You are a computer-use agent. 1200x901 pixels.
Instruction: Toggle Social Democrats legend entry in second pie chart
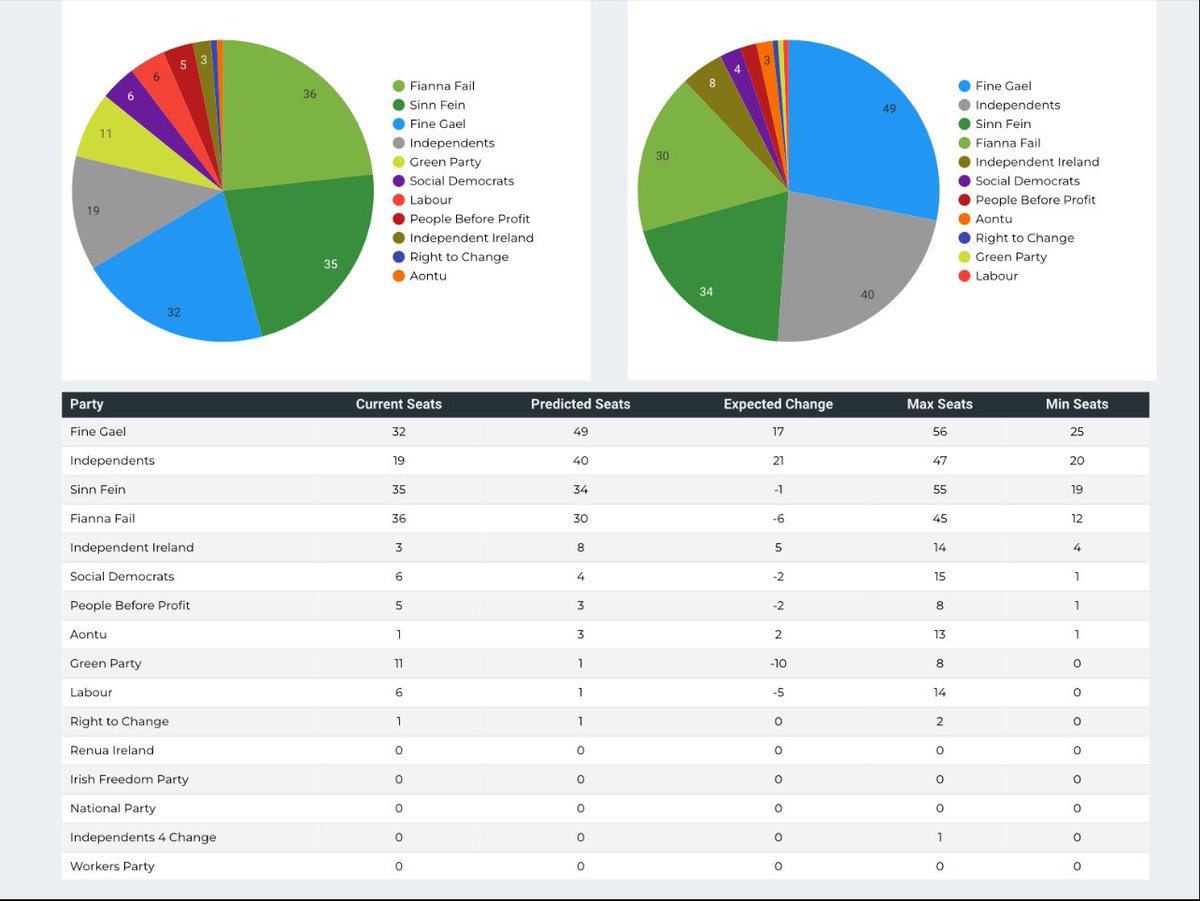point(1020,181)
